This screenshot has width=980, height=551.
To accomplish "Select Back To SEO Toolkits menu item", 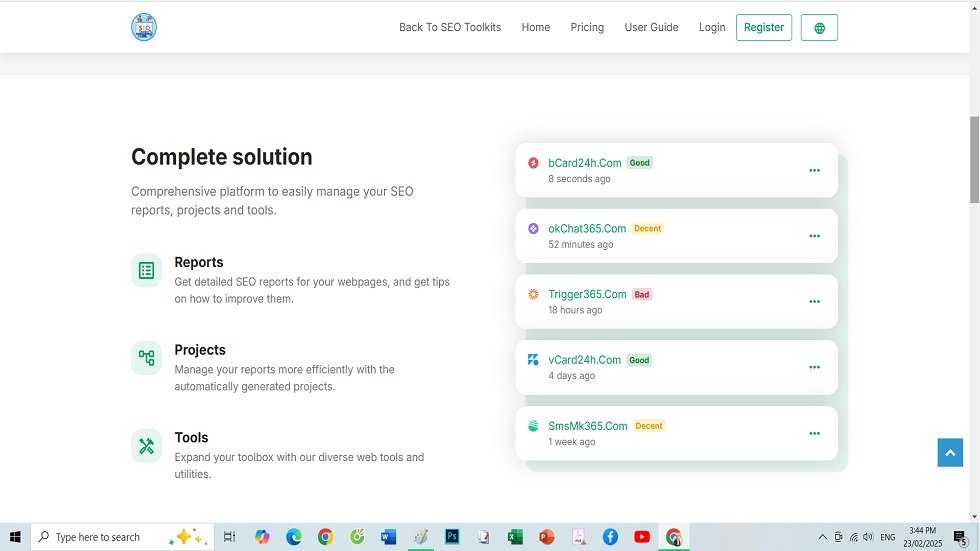I will click(x=450, y=28).
